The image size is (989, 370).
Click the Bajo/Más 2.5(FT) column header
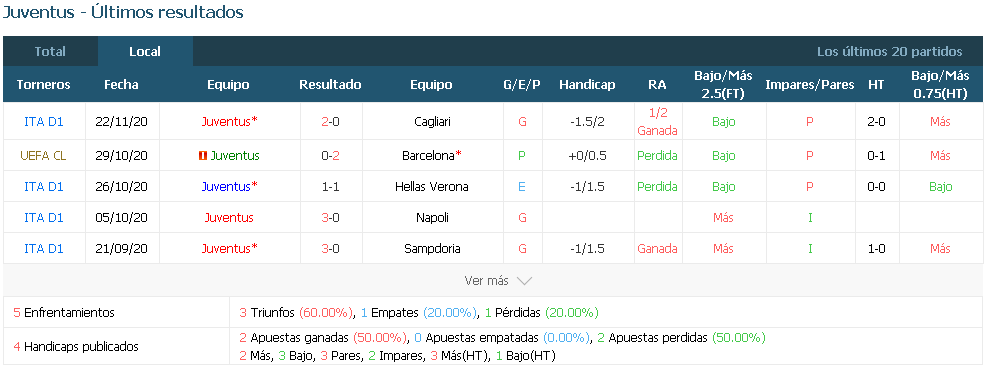click(x=723, y=84)
